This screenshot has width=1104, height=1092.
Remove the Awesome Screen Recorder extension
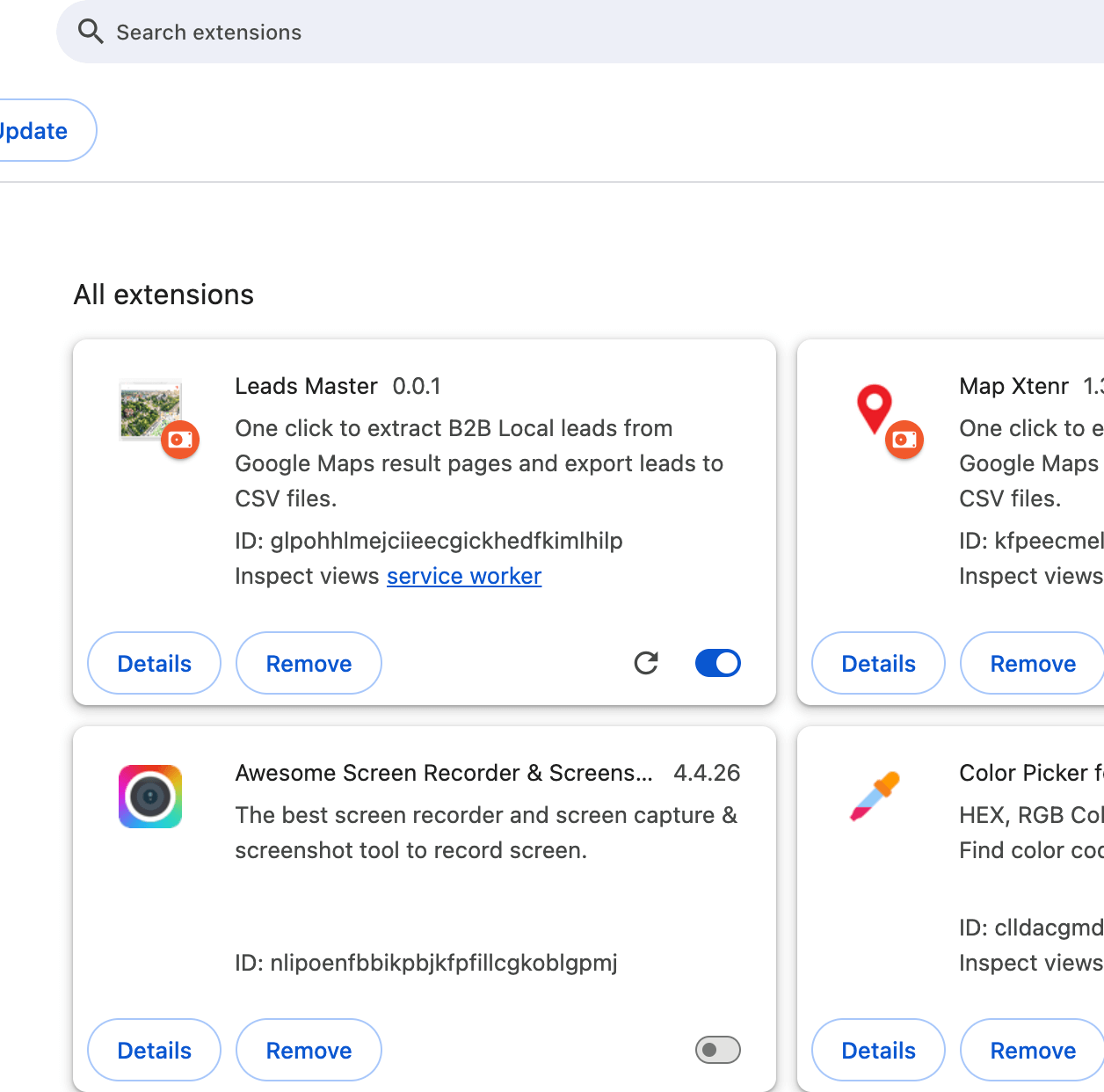click(x=309, y=1050)
